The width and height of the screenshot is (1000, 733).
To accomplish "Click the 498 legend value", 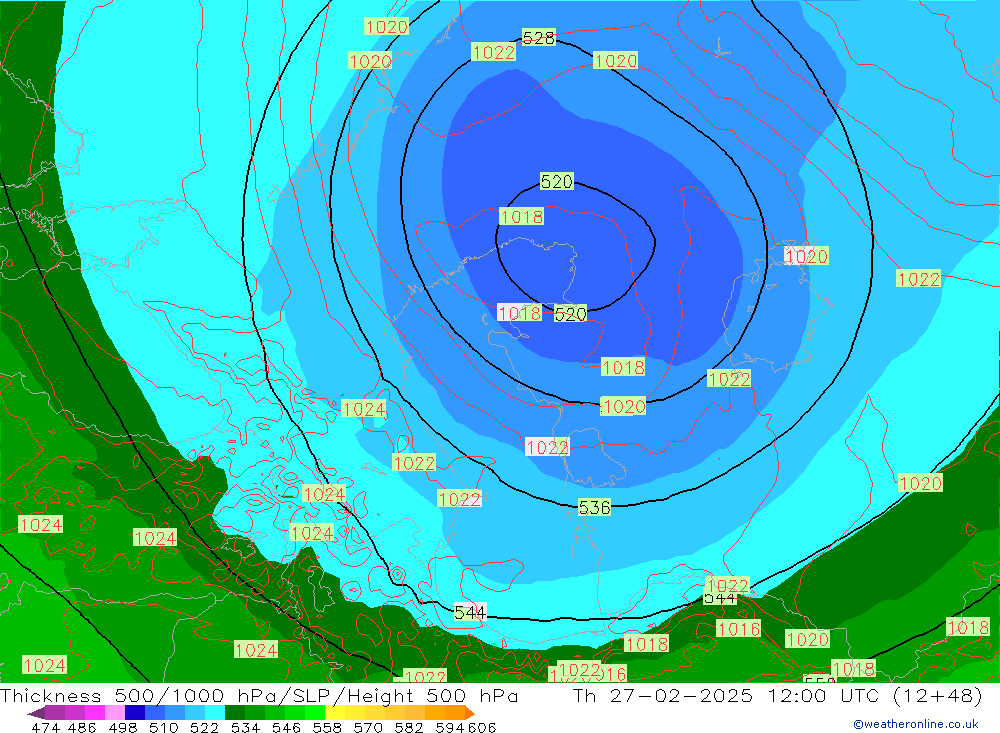I will 122,727.
